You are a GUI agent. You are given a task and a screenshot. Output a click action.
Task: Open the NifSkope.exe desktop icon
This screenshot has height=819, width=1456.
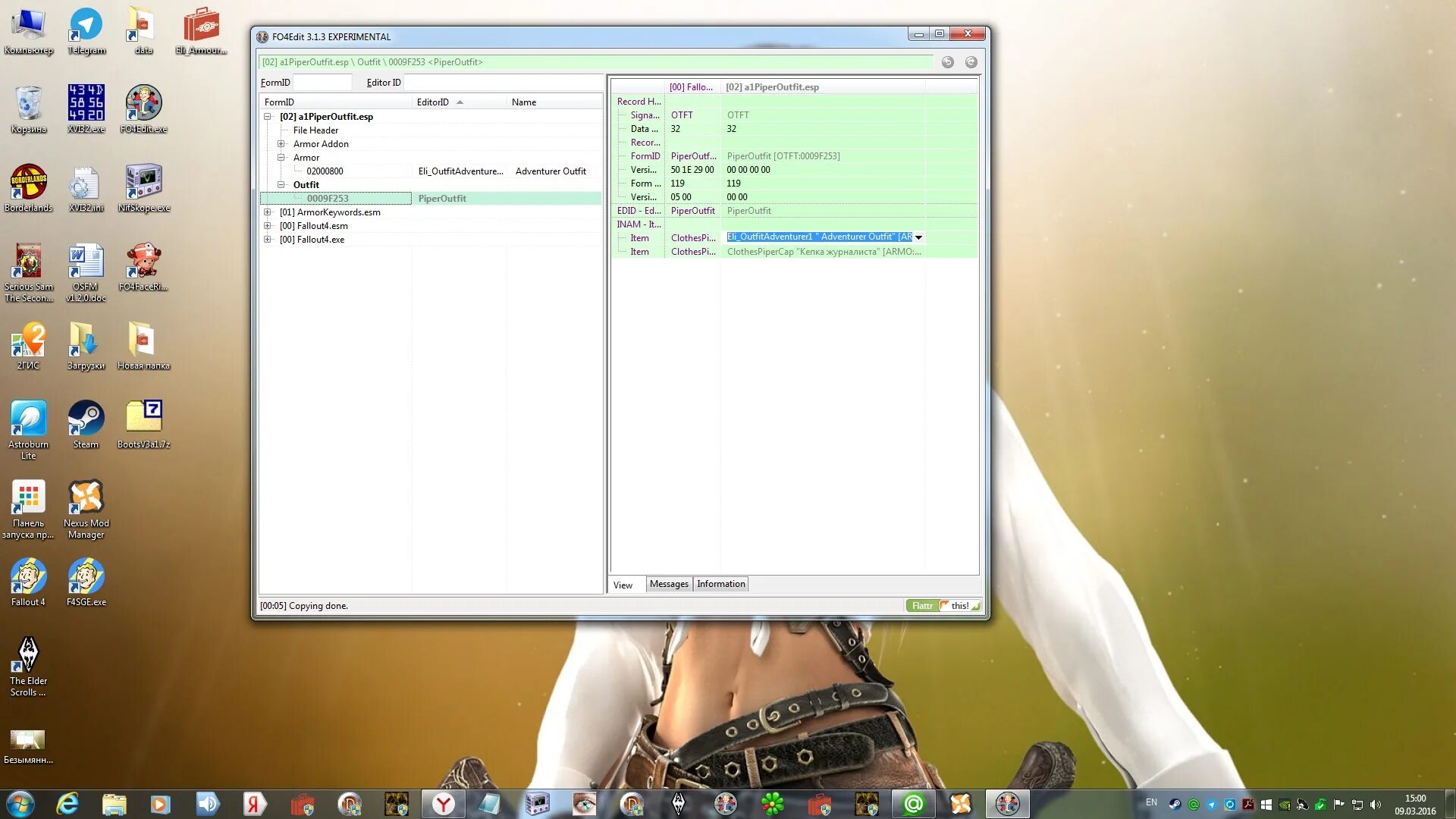143,189
